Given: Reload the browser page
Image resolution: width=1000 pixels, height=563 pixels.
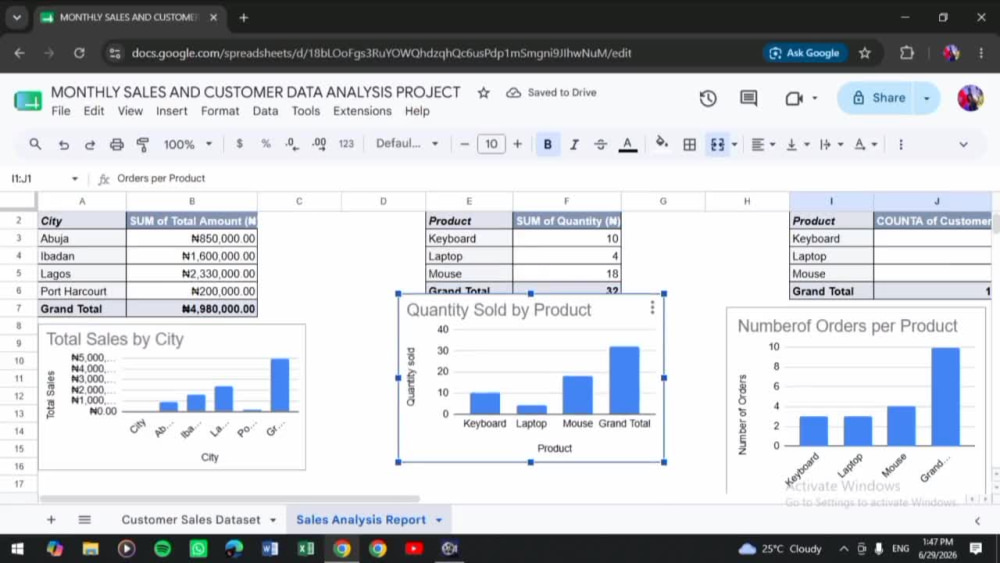Looking at the screenshot, I should [79, 53].
